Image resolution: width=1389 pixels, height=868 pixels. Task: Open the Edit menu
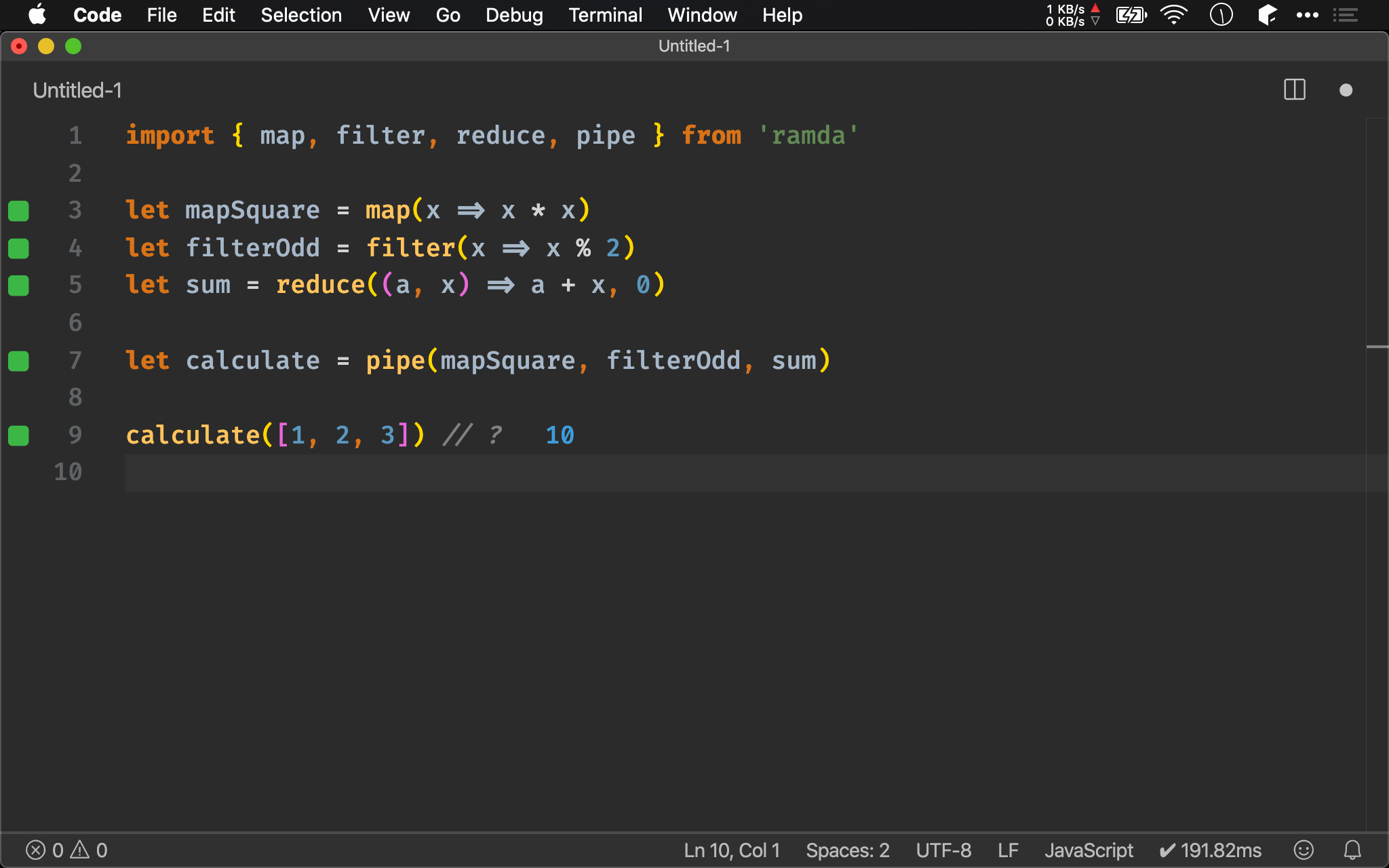click(x=218, y=15)
